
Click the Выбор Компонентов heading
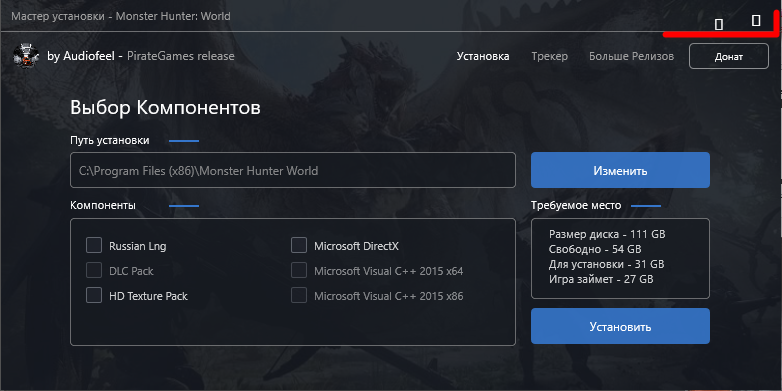click(165, 108)
